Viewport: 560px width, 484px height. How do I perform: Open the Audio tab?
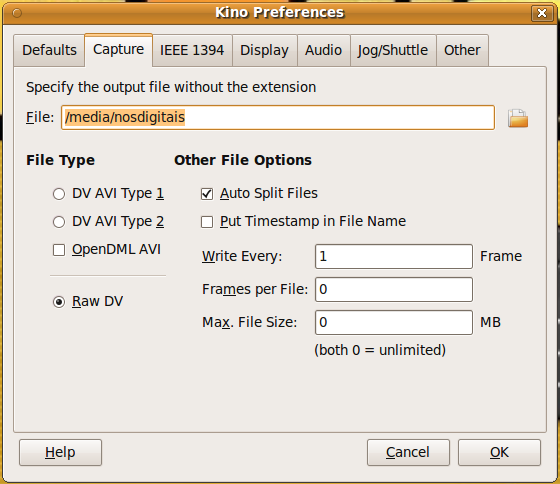(x=324, y=50)
